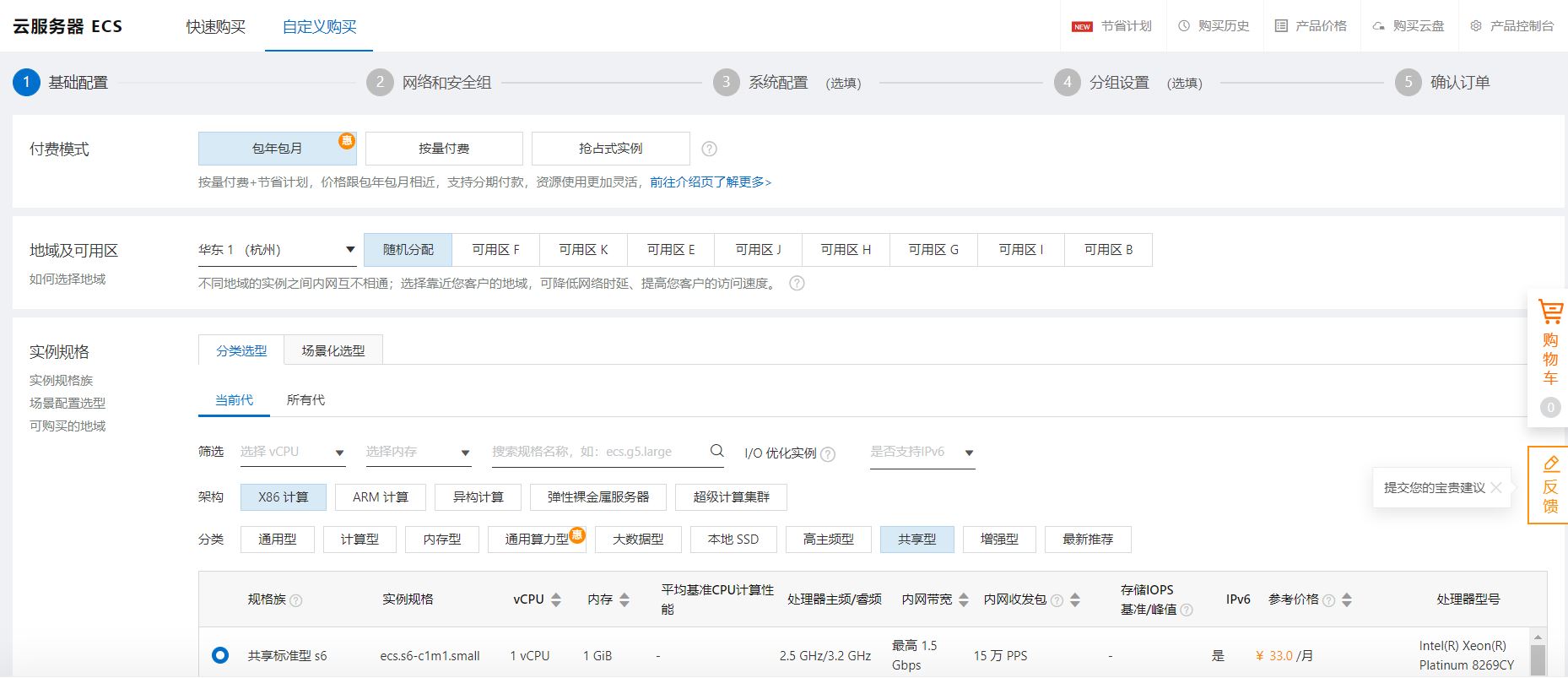Select 共享型 category button

tap(917, 540)
